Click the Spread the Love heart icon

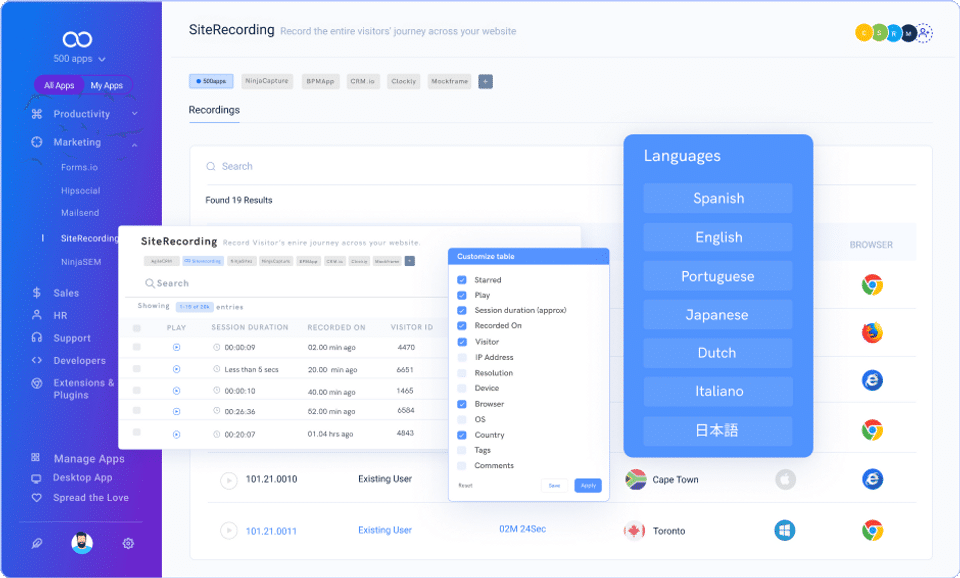click(x=37, y=498)
